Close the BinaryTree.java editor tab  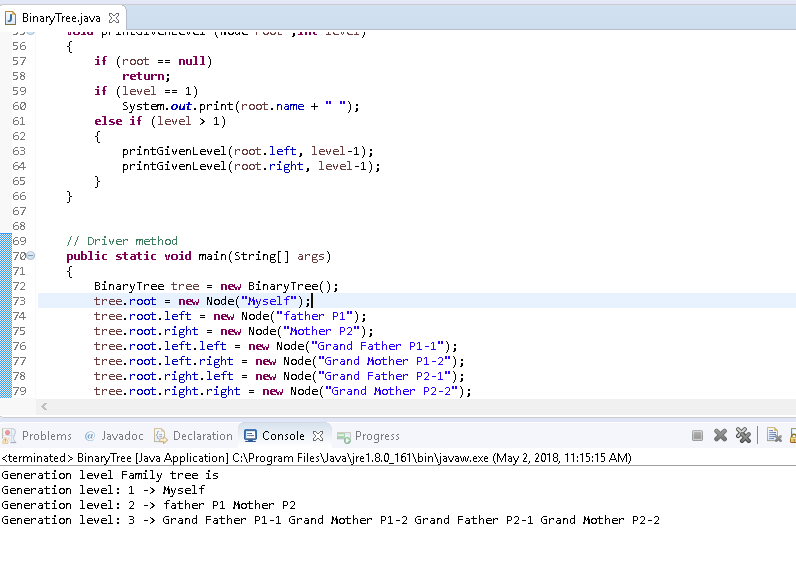coord(114,18)
